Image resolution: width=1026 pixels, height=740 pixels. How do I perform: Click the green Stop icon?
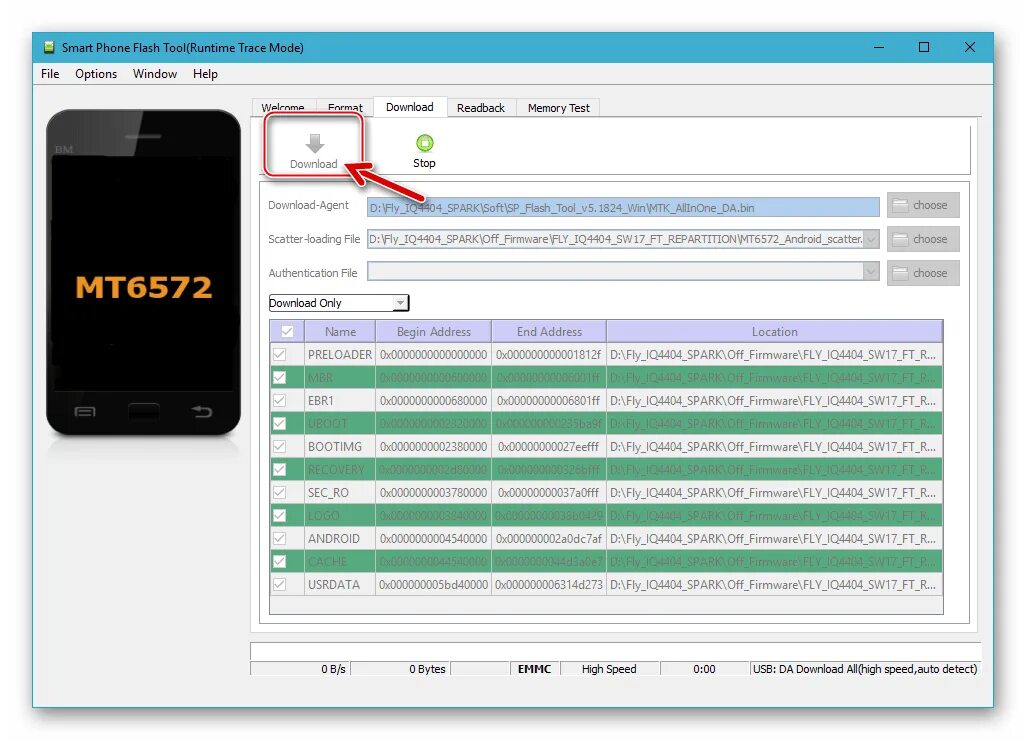tap(425, 143)
